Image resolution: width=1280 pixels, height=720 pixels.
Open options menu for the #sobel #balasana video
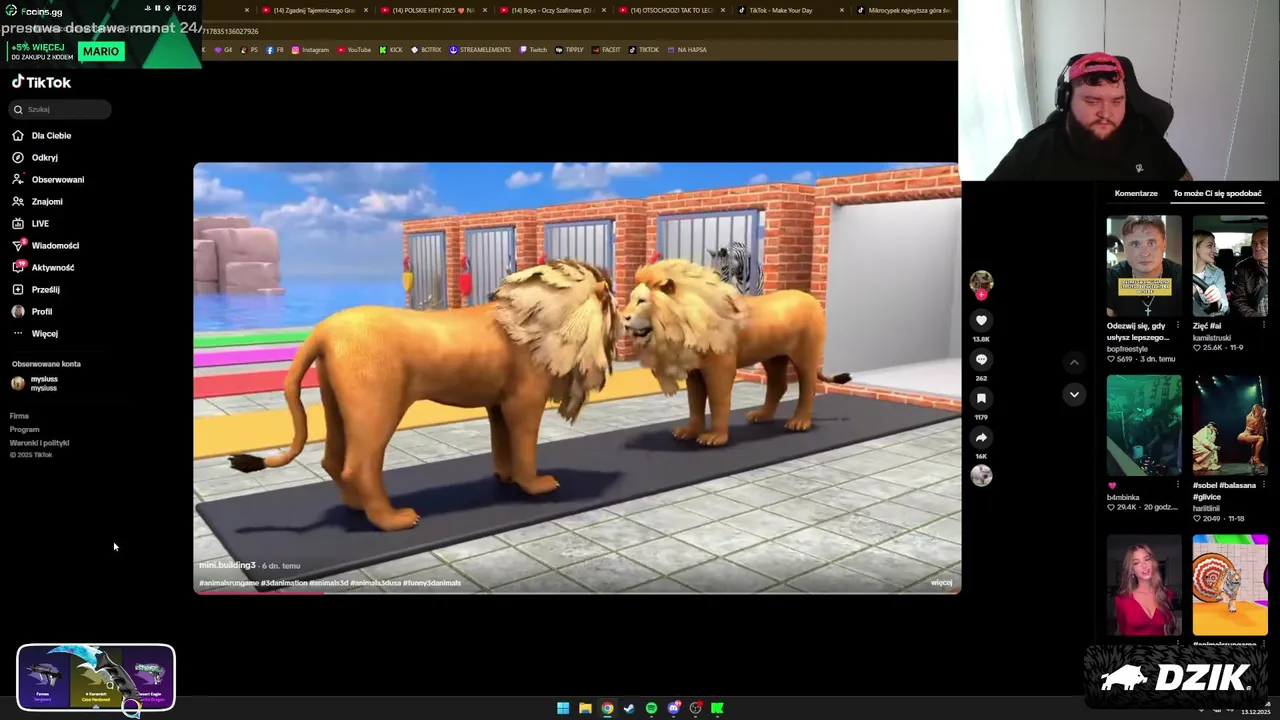(x=1264, y=485)
